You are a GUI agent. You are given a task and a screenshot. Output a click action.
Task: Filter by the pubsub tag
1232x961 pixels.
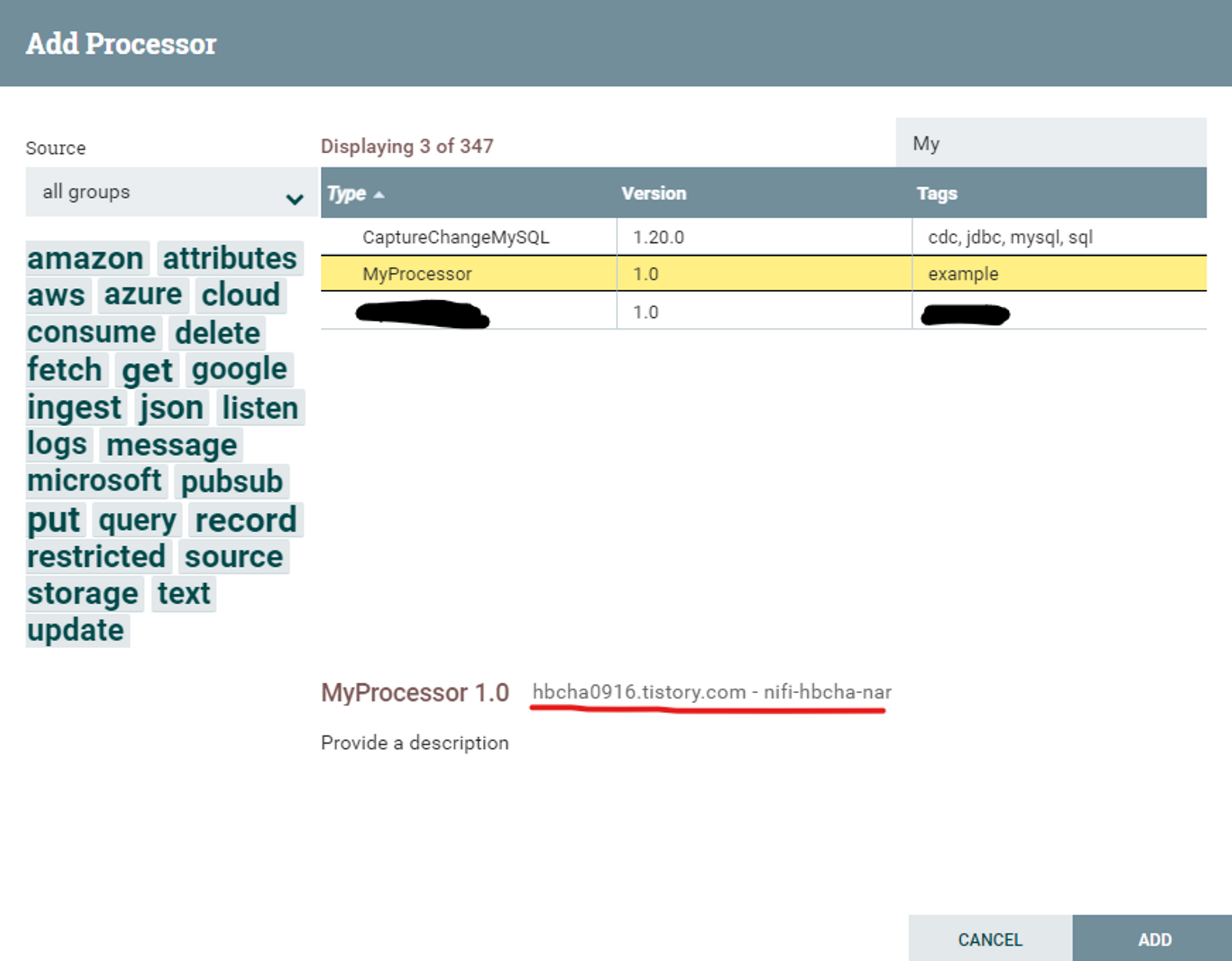231,481
